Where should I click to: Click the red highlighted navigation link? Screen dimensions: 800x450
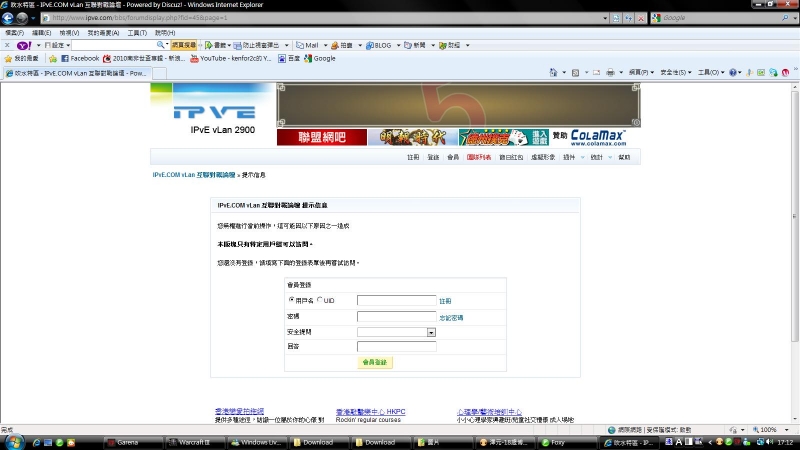pyautogui.click(x=479, y=157)
